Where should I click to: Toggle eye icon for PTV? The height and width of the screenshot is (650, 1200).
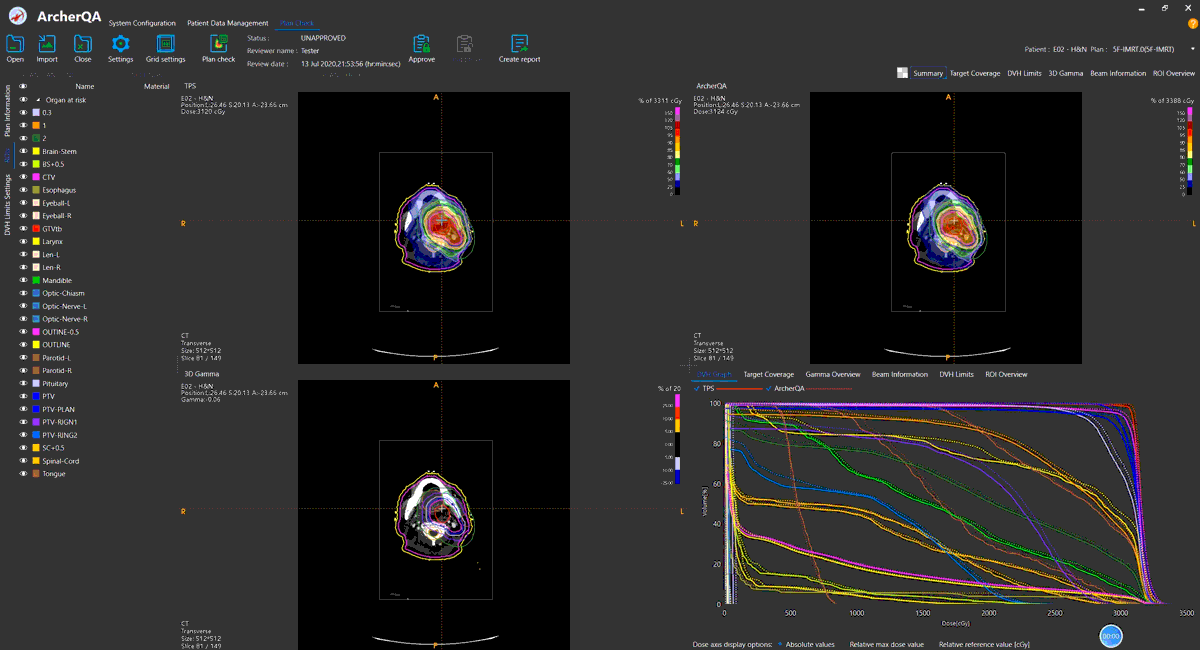(x=23, y=397)
